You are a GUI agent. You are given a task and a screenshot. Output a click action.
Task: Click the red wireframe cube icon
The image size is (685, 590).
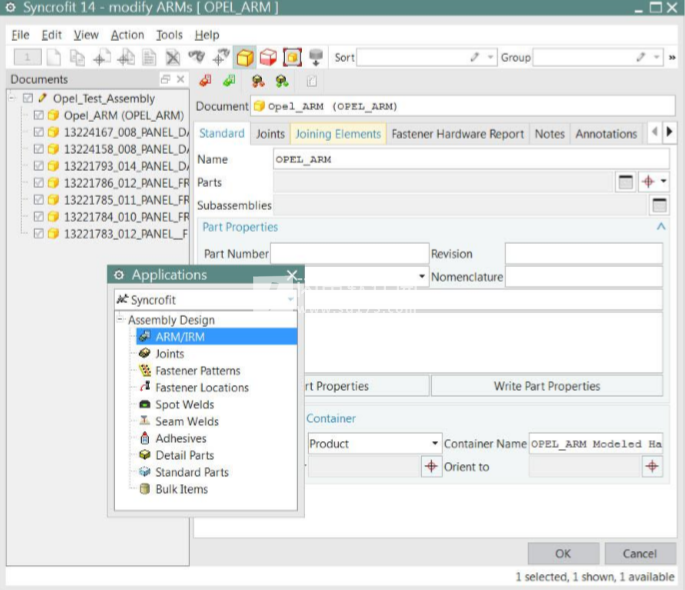pyautogui.click(x=268, y=57)
